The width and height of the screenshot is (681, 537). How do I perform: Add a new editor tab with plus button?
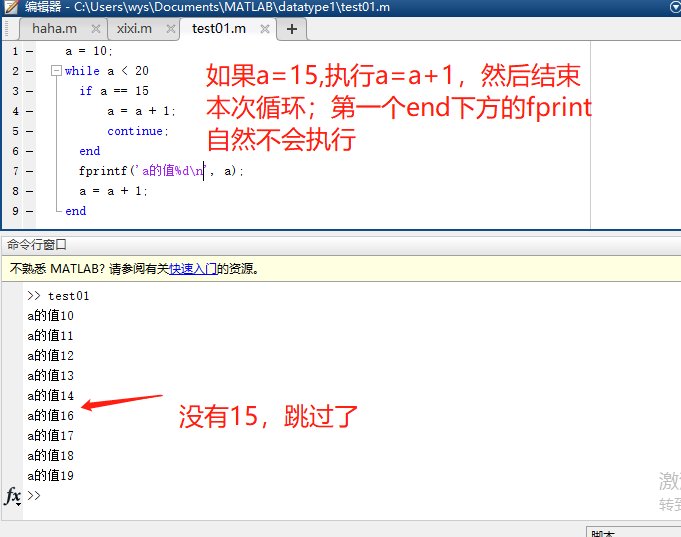[292, 29]
